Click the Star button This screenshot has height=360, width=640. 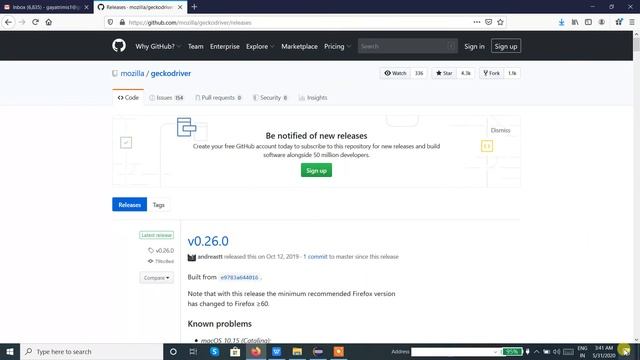pyautogui.click(x=444, y=73)
